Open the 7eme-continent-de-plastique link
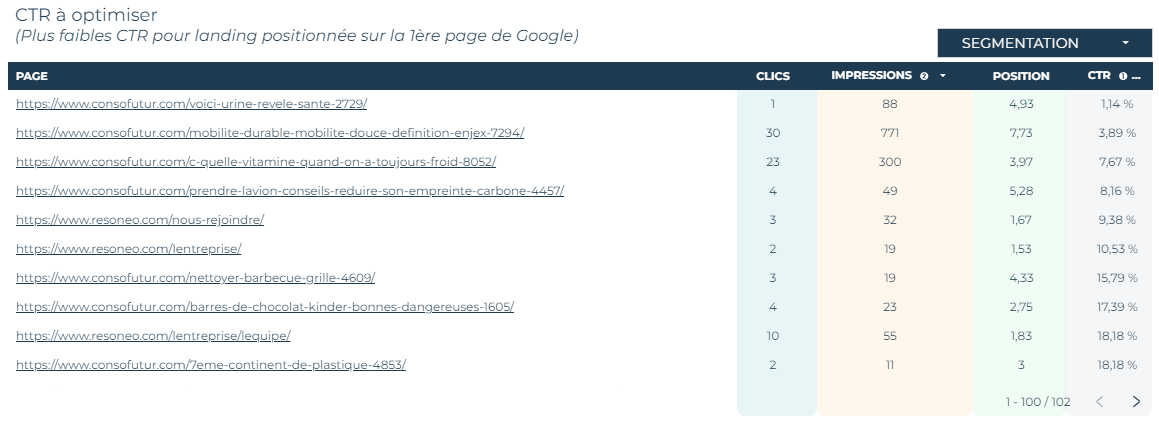This screenshot has width=1159, height=423. (x=211, y=365)
